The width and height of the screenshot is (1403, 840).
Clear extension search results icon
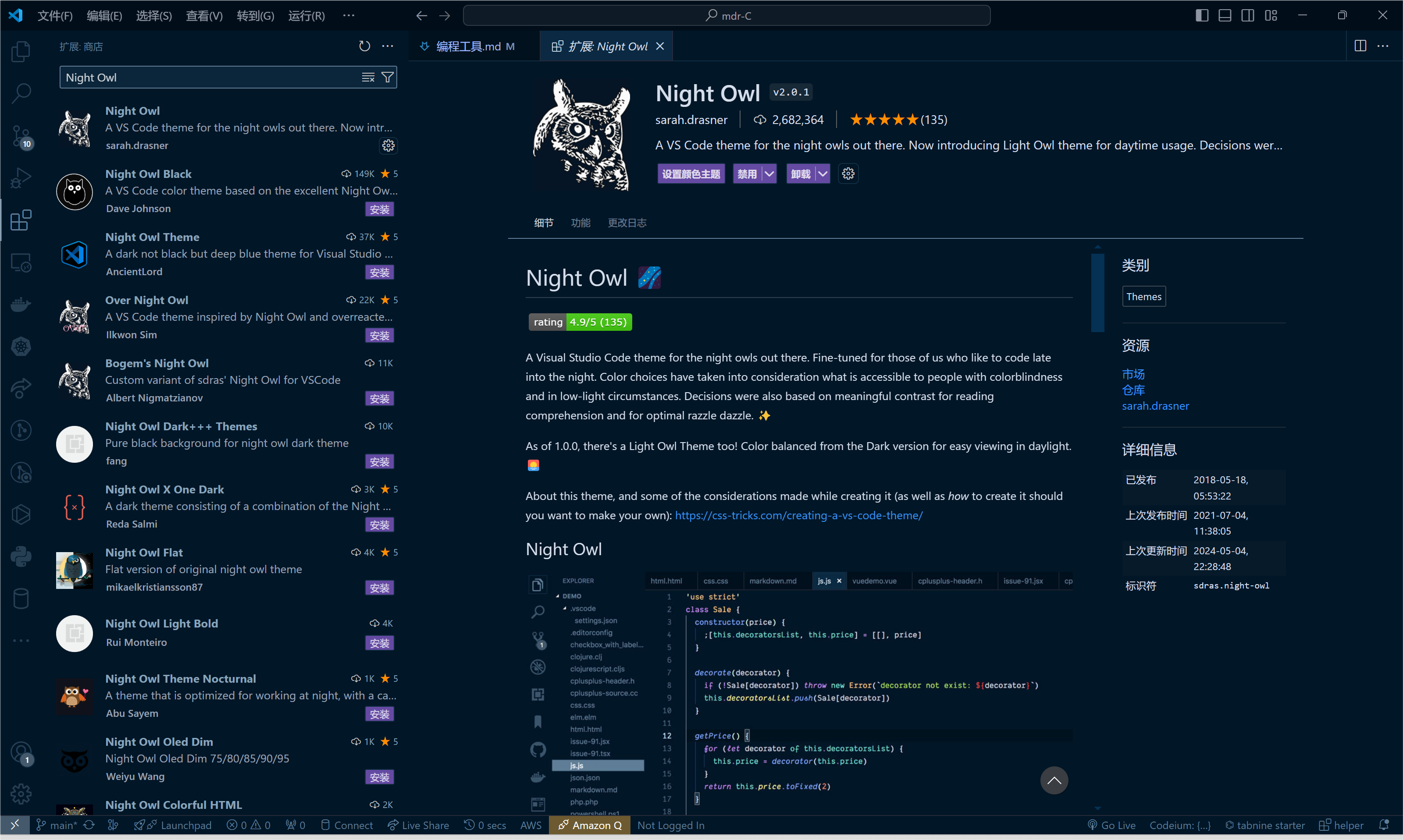point(368,78)
